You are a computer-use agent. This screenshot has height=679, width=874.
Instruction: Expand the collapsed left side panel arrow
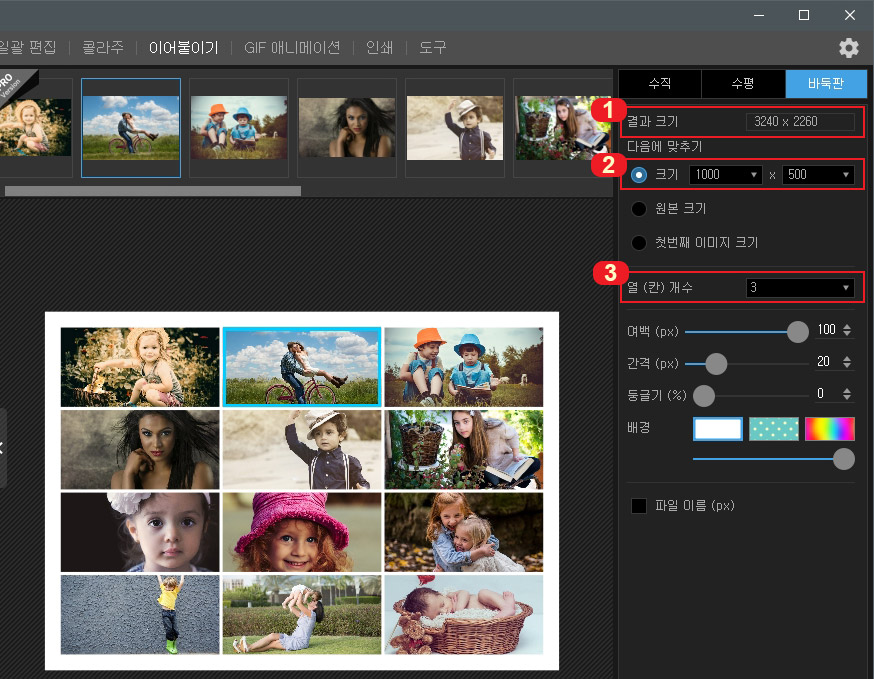(2, 448)
